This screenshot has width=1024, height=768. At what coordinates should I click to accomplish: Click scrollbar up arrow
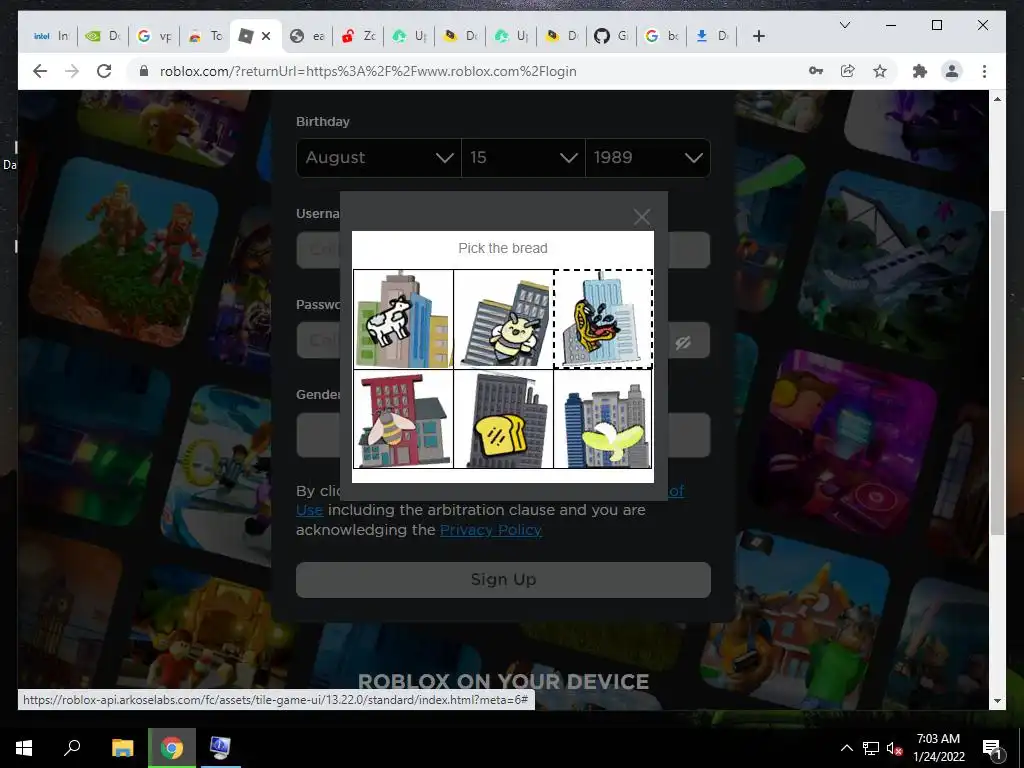[x=997, y=99]
